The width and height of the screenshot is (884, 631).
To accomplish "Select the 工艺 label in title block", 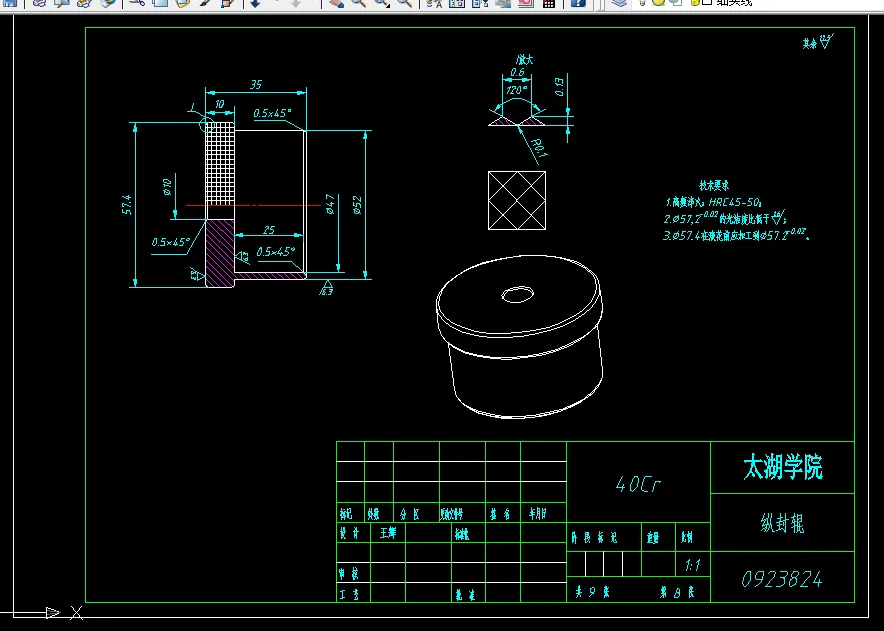I will 348,594.
